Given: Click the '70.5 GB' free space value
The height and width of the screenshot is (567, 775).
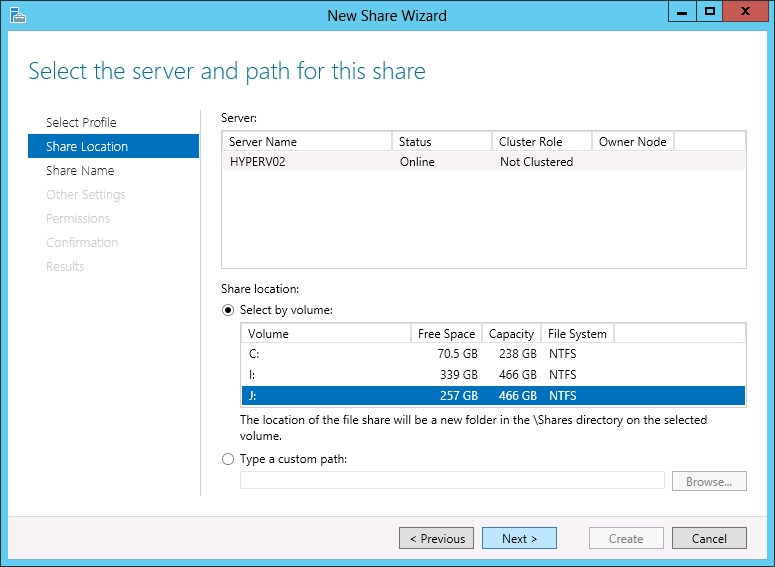Looking at the screenshot, I should pyautogui.click(x=458, y=354).
